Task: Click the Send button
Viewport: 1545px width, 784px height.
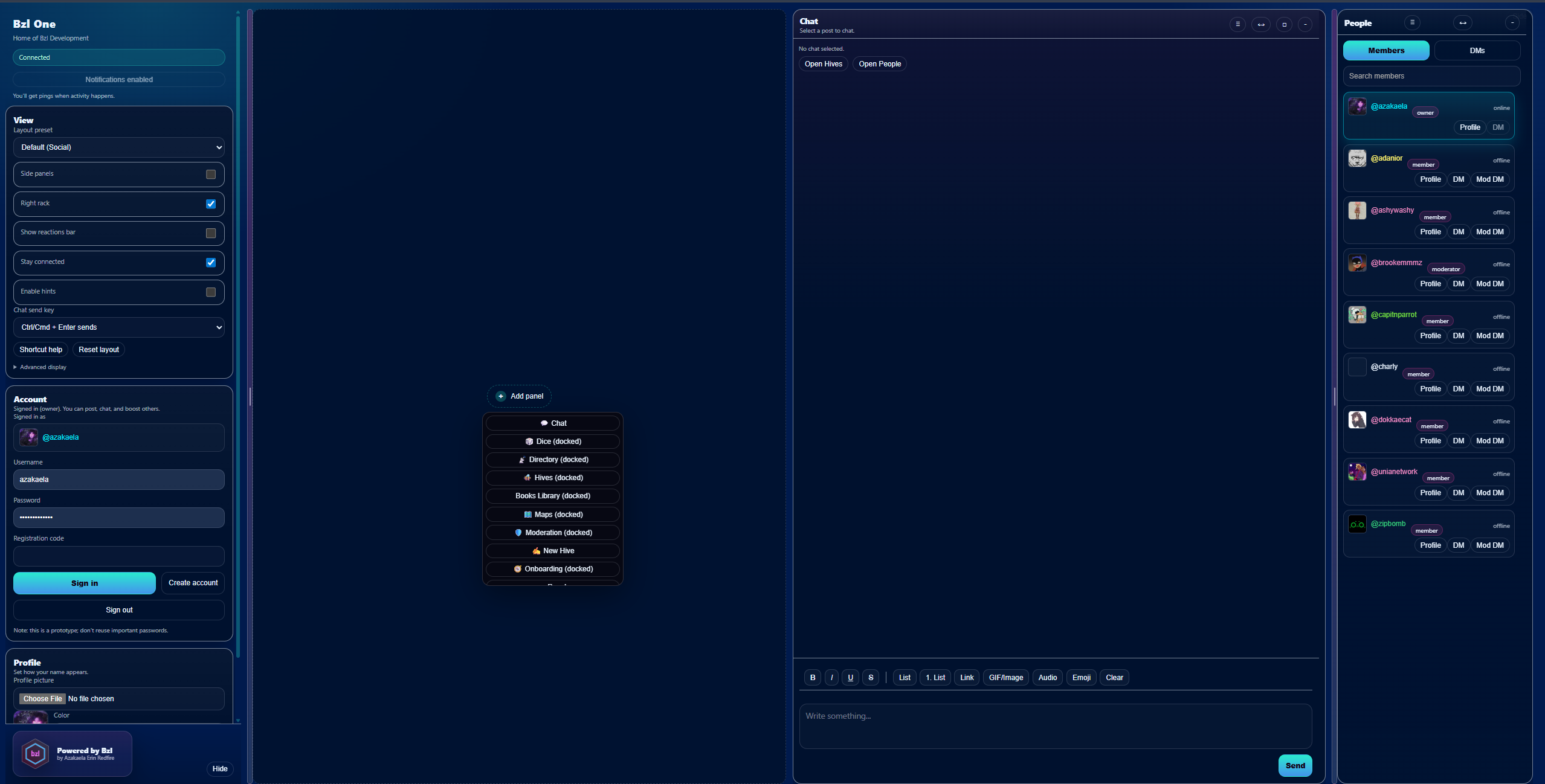Action: (x=1295, y=765)
